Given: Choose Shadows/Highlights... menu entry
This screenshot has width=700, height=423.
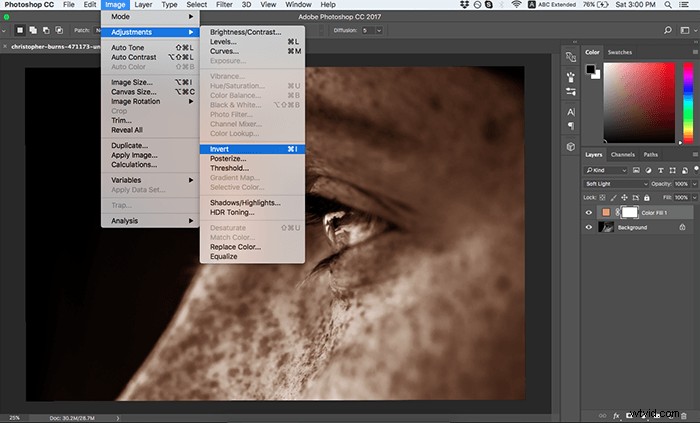Looking at the screenshot, I should pyautogui.click(x=252, y=203).
